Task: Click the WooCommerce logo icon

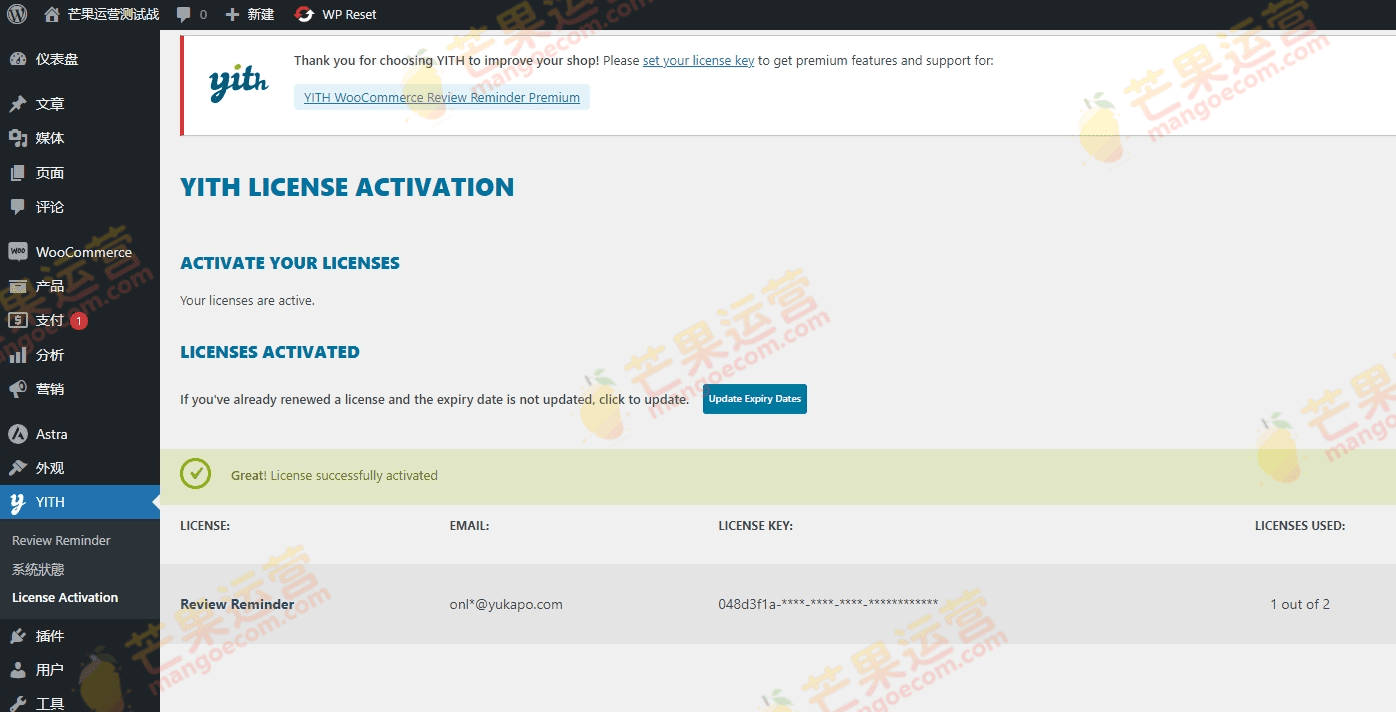Action: click(18, 252)
